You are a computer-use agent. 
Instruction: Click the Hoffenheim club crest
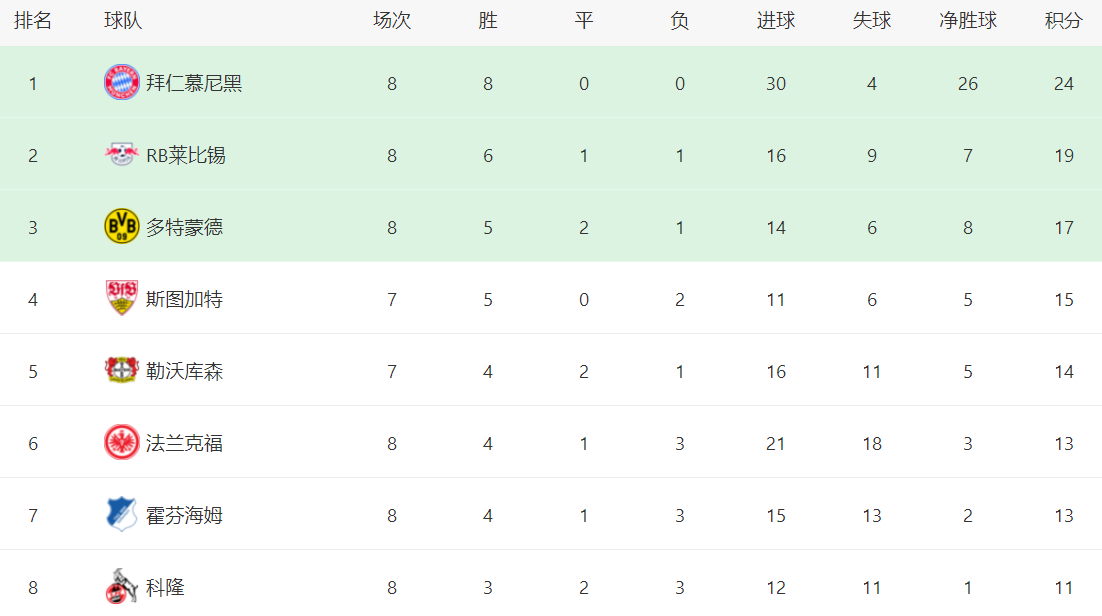click(122, 515)
